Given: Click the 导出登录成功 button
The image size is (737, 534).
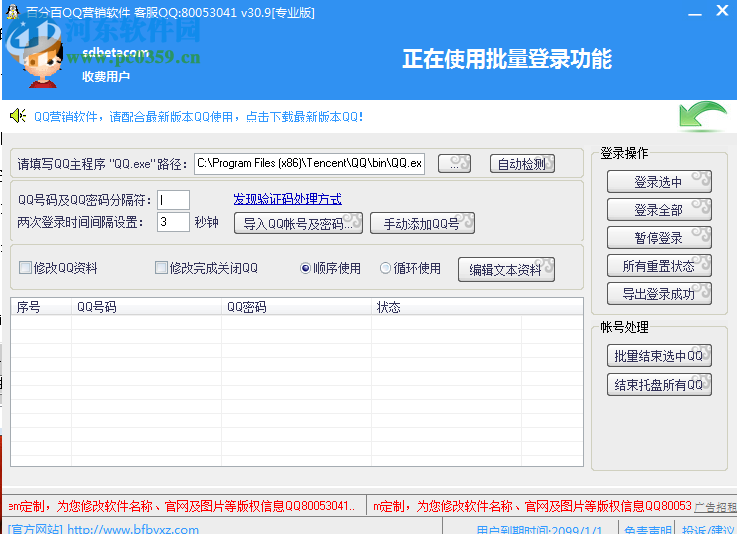Looking at the screenshot, I should [x=659, y=294].
